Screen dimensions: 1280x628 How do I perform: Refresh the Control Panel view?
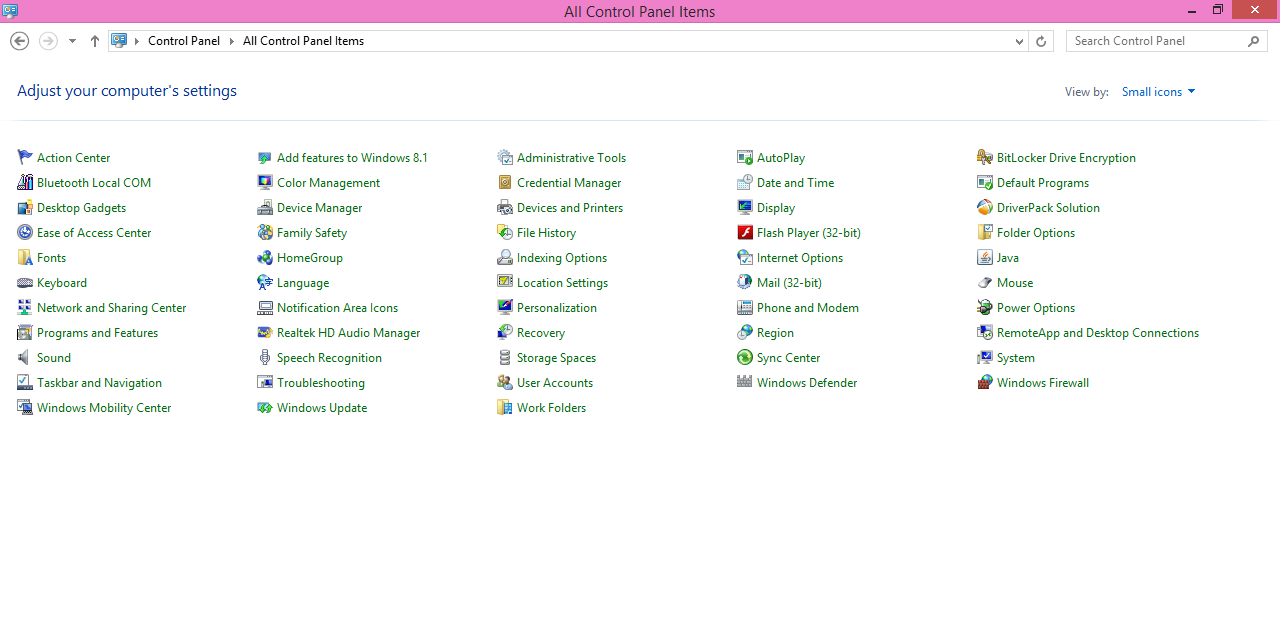point(1041,41)
